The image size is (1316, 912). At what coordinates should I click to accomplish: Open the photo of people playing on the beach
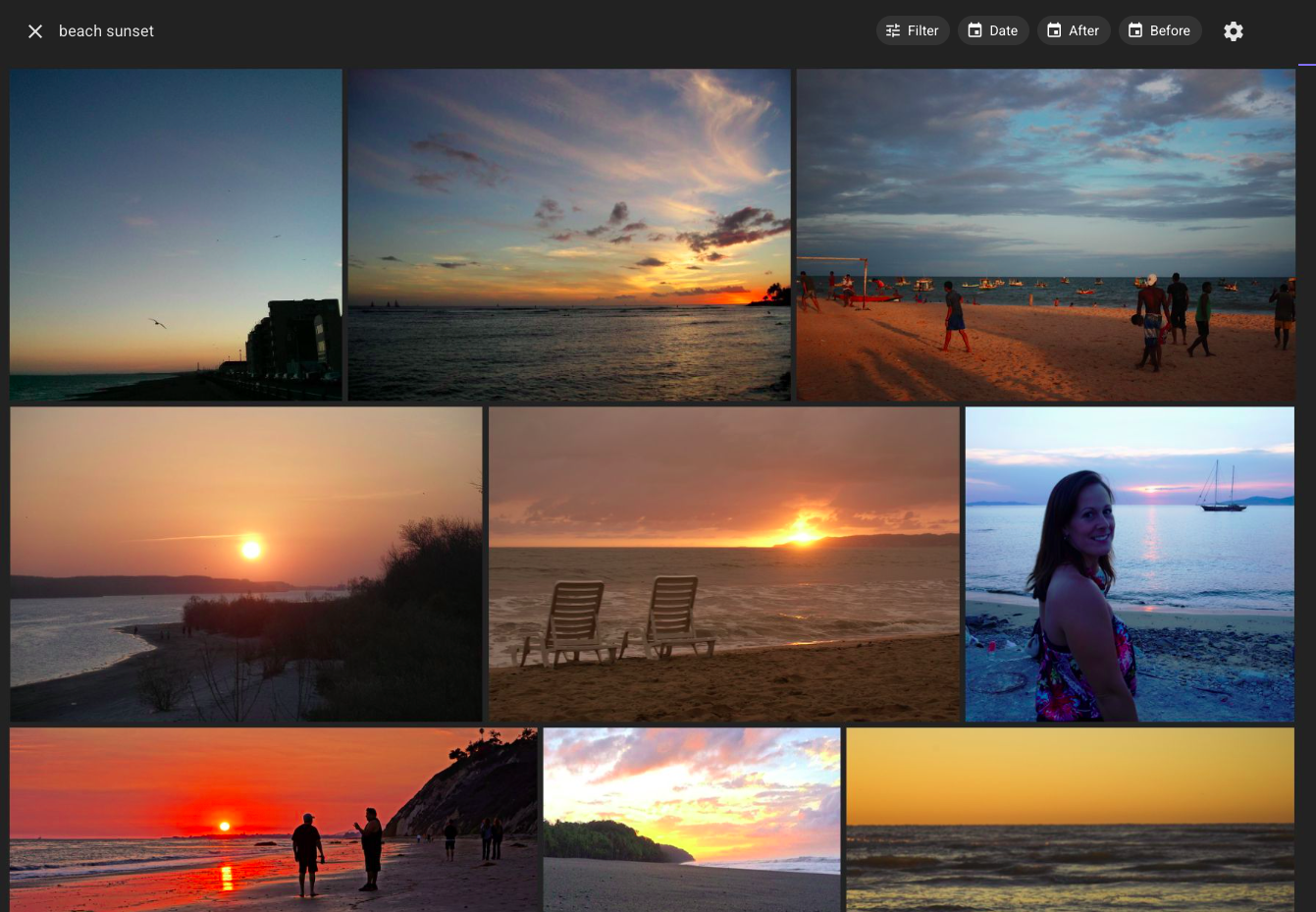pyautogui.click(x=1045, y=235)
